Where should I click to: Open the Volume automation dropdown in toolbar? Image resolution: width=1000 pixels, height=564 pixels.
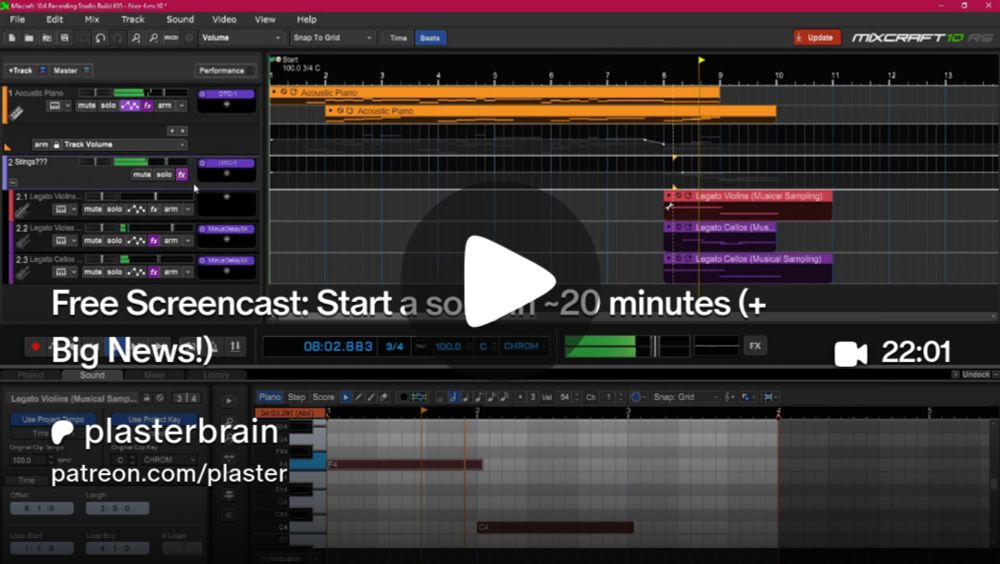click(x=240, y=38)
